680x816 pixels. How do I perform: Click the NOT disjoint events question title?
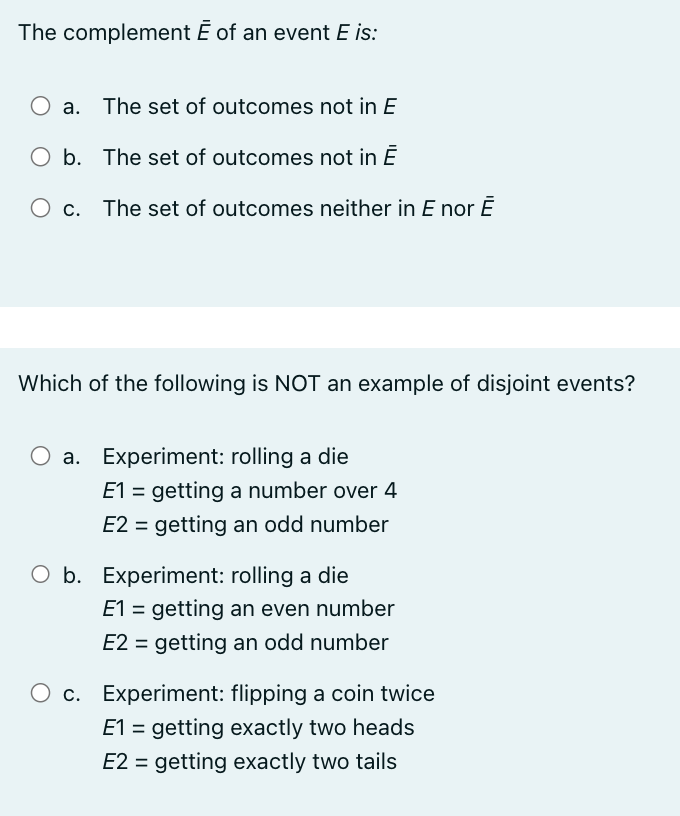click(327, 383)
